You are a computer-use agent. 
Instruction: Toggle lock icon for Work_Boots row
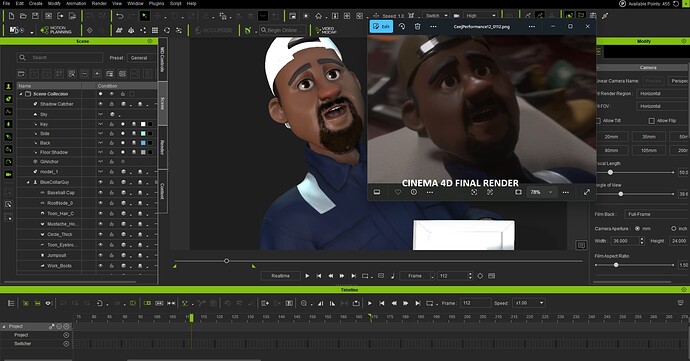(x=111, y=266)
